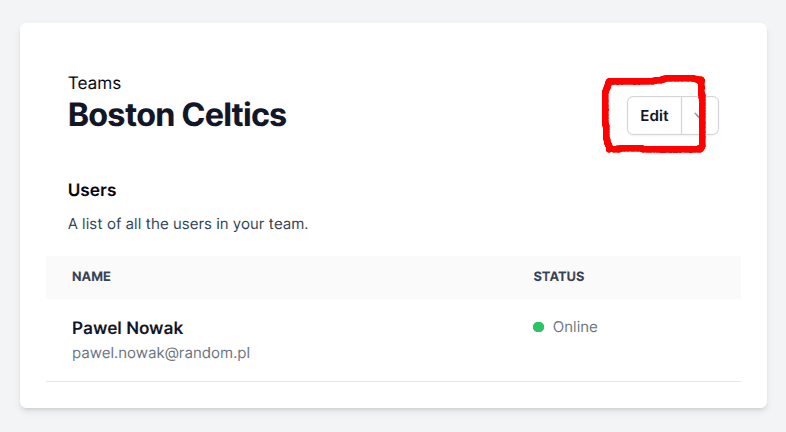Select the Teams label above heading
The height and width of the screenshot is (432, 786).
(94, 83)
